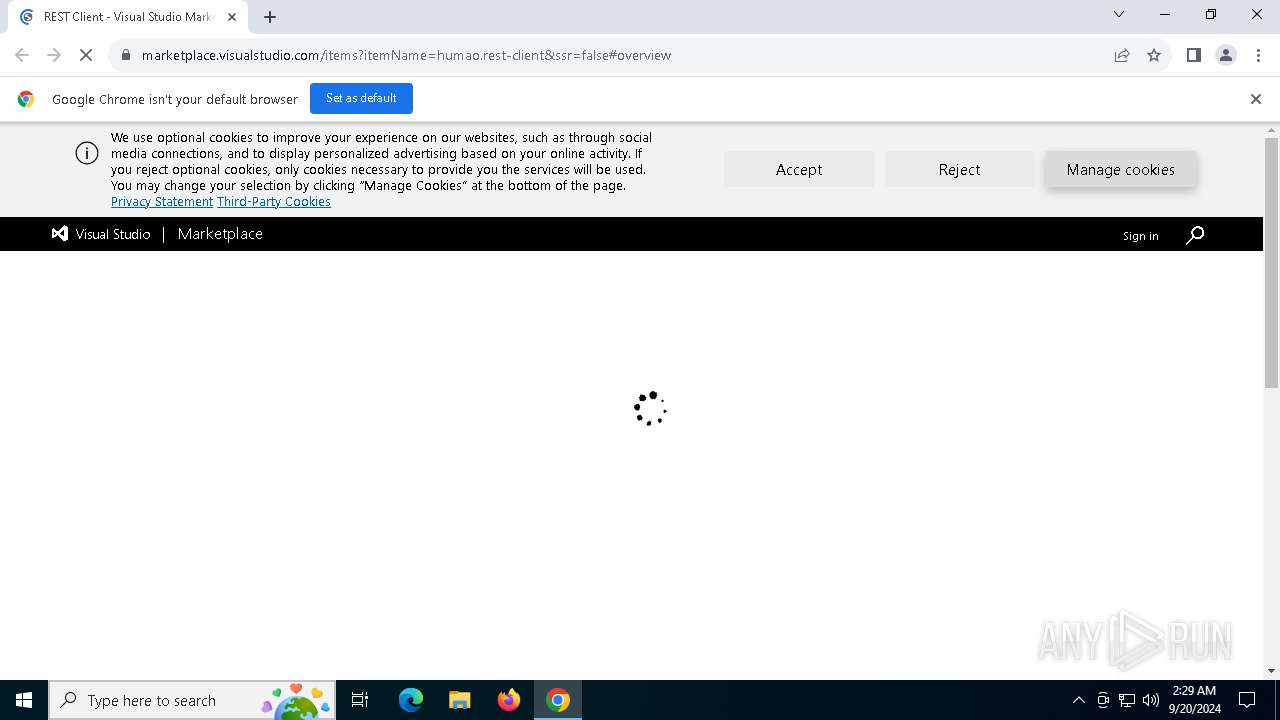Reject optional cookies
Image resolution: width=1280 pixels, height=720 pixels.
pos(959,169)
